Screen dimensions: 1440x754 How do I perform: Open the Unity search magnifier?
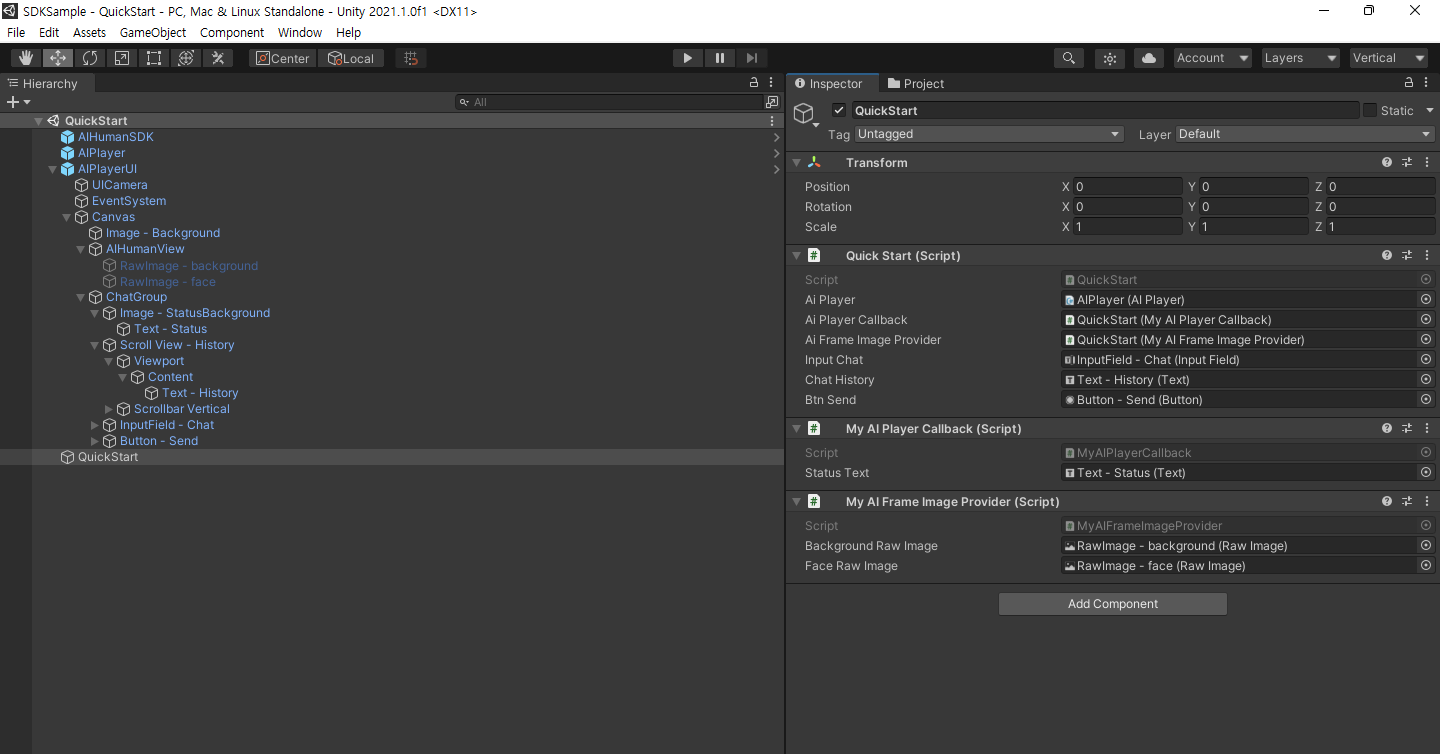pos(1069,58)
